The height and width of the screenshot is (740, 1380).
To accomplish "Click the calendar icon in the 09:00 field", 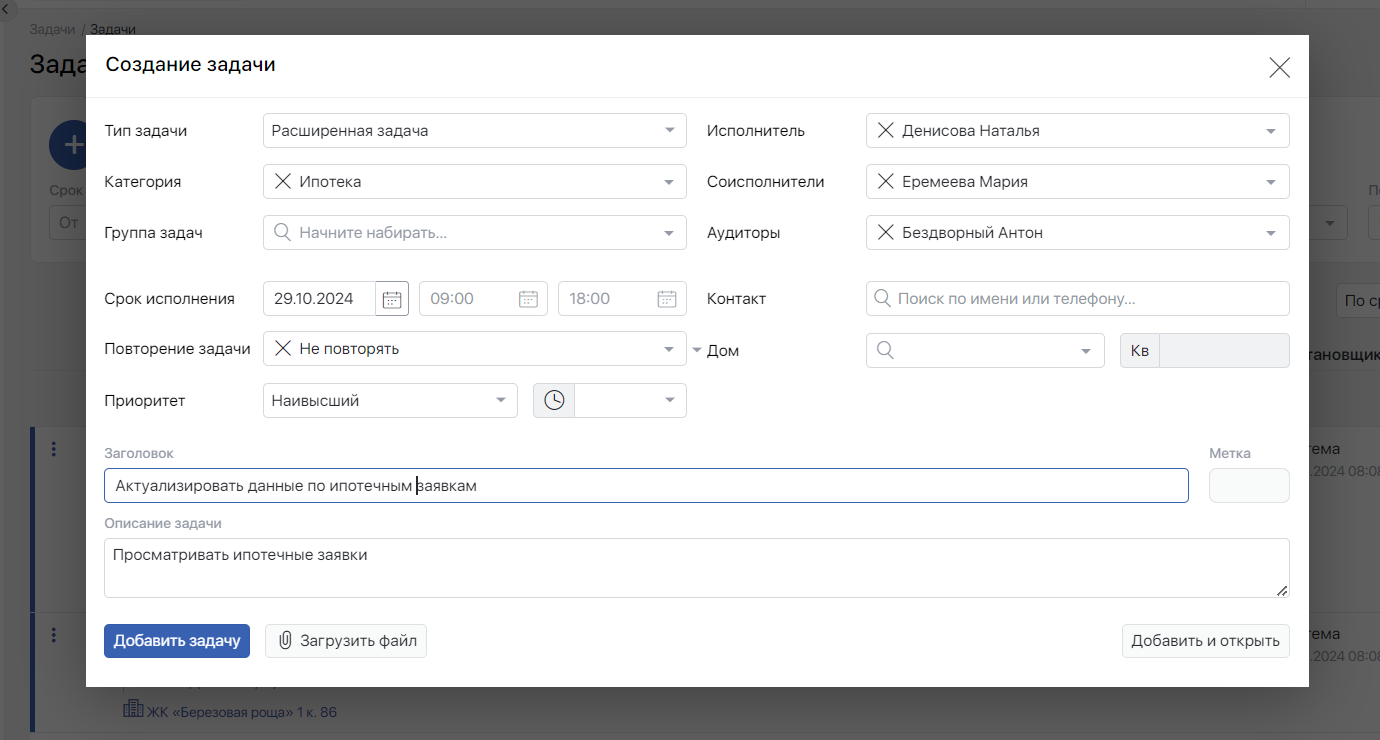I will click(x=528, y=299).
